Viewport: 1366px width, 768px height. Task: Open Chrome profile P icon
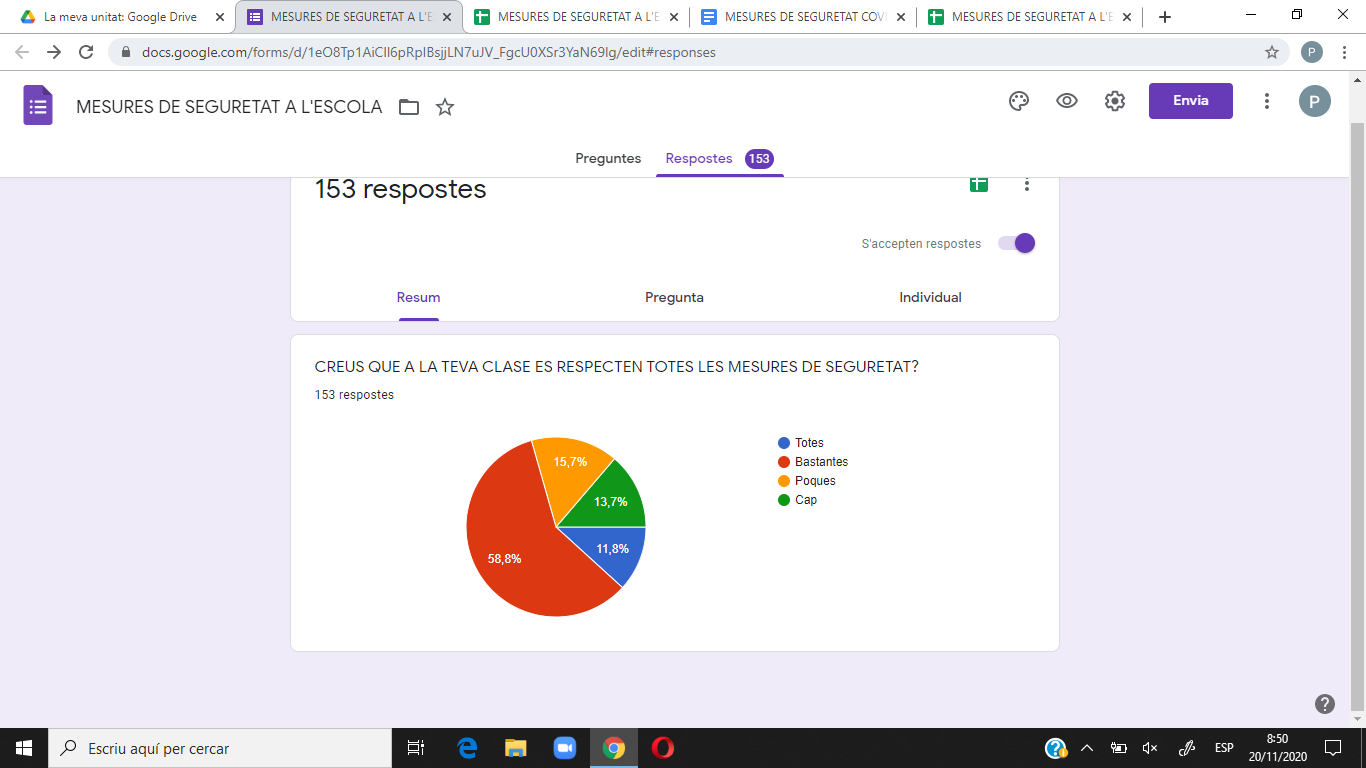1312,52
